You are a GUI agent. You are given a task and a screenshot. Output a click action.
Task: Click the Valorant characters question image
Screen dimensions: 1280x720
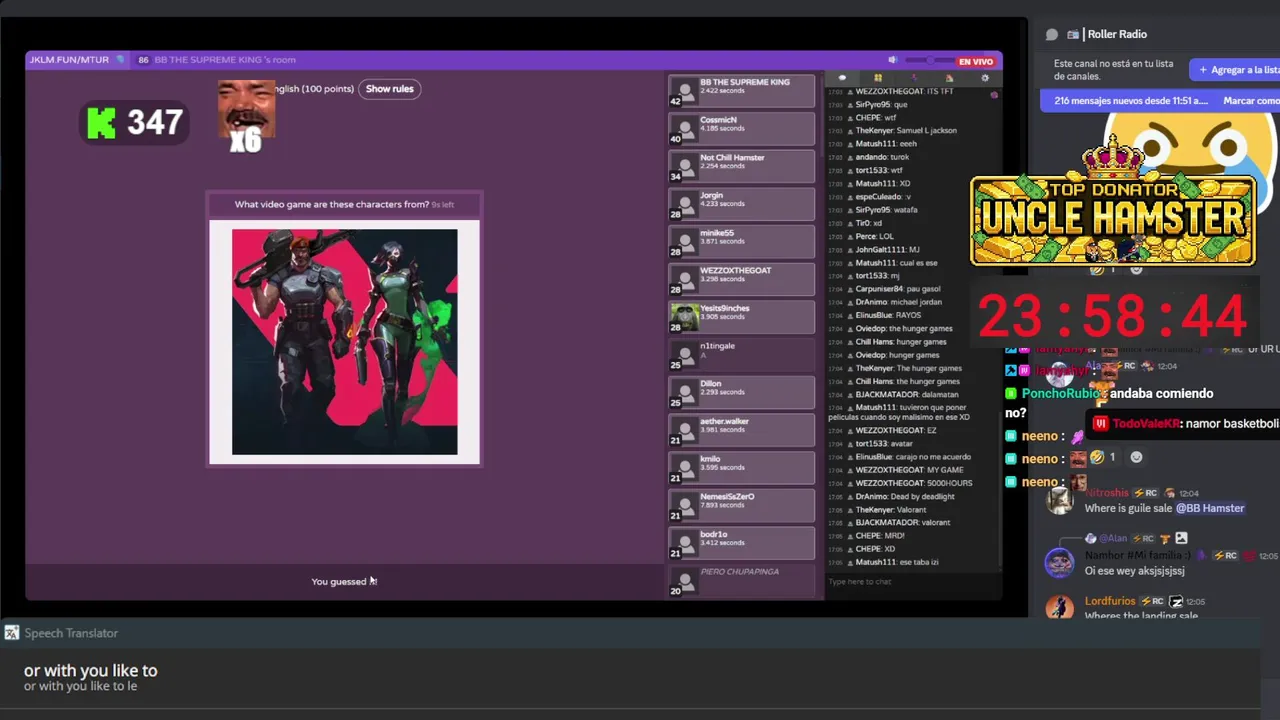tap(344, 342)
